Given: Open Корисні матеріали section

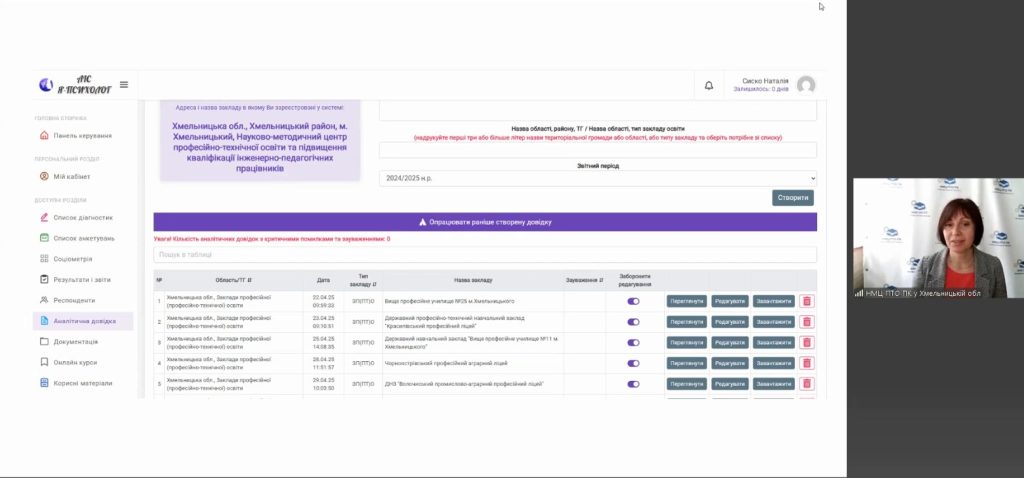Looking at the screenshot, I should [x=82, y=383].
